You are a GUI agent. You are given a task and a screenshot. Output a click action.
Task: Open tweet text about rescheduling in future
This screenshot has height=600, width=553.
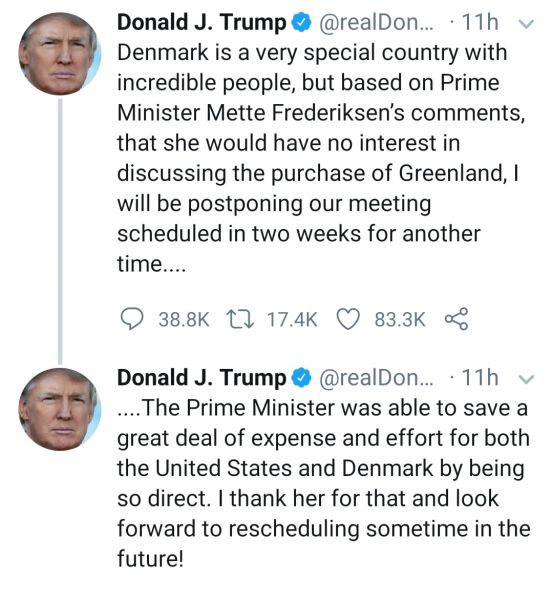[x=324, y=483]
